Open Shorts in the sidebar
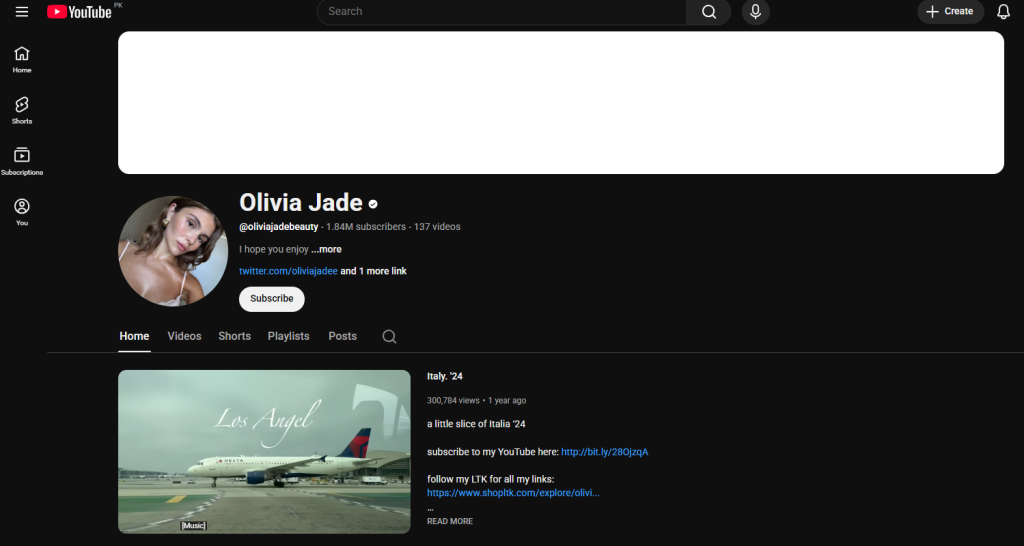Screen dimensions: 1024x546 tap(22, 110)
